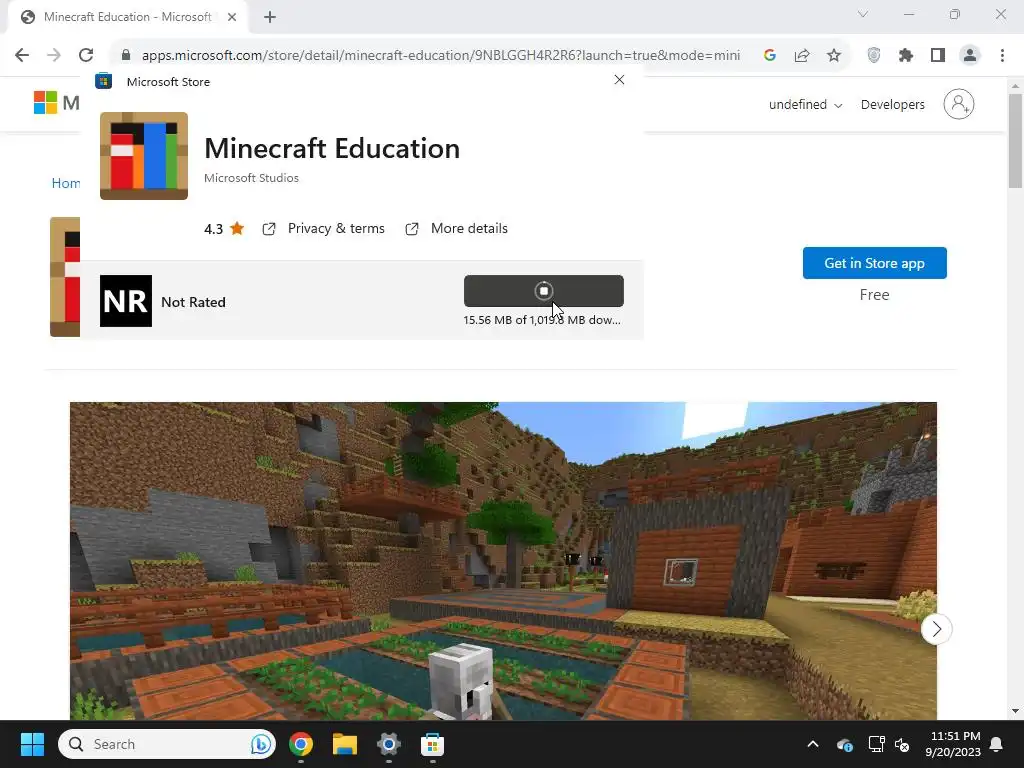Click the OneDrive cloud tray icon

coord(844,744)
